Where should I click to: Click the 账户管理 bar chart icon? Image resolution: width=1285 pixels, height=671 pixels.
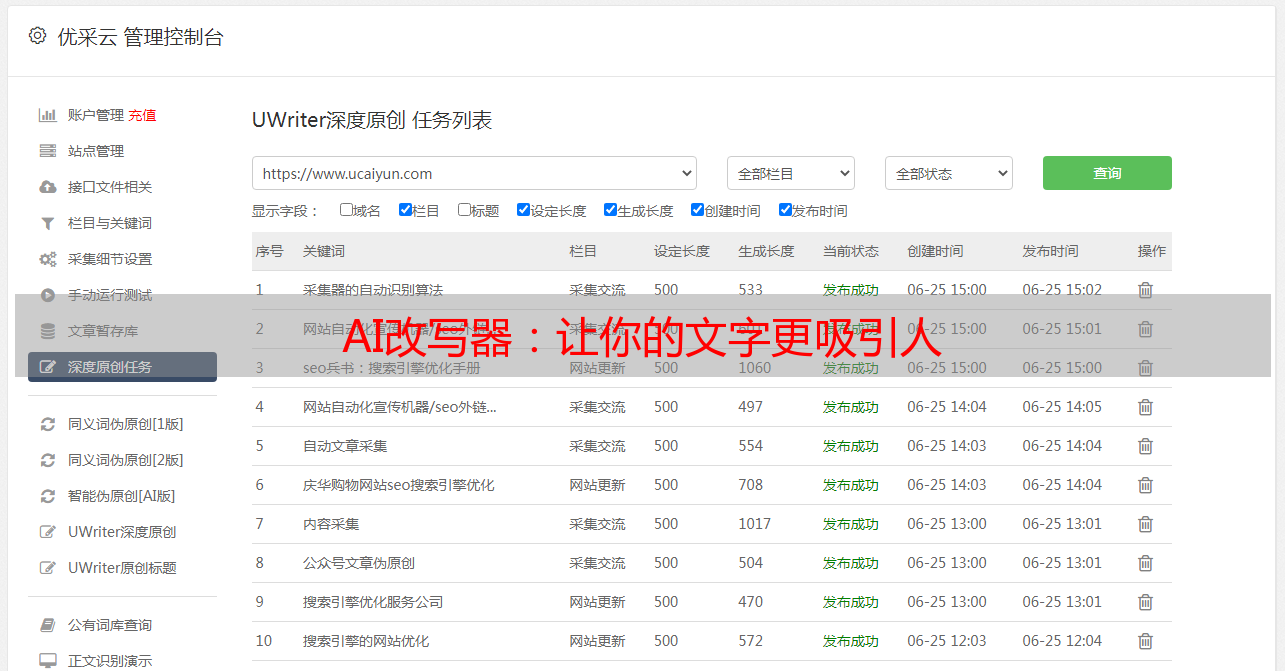[x=47, y=115]
